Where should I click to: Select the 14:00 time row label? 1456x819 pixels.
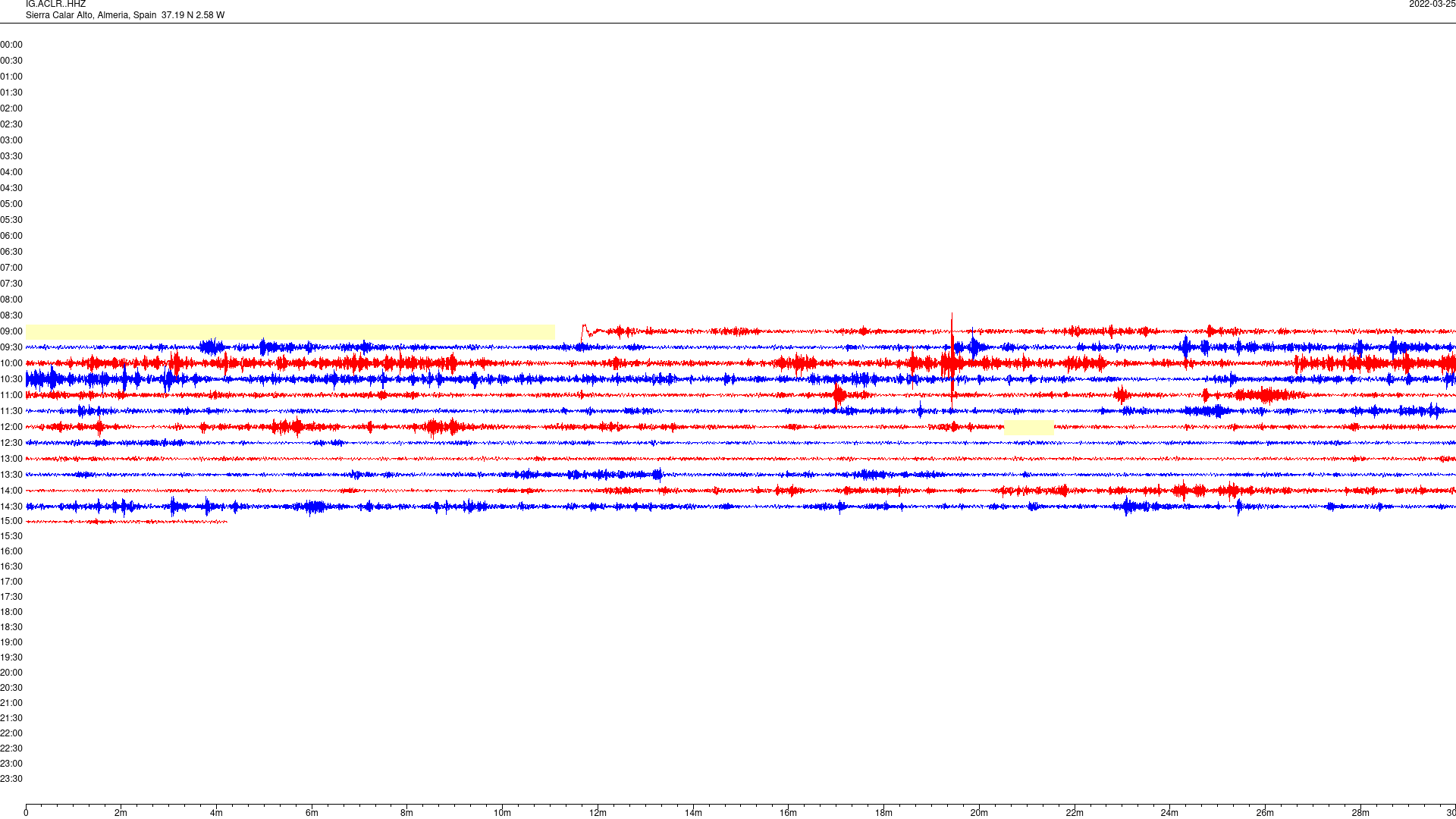click(x=11, y=491)
